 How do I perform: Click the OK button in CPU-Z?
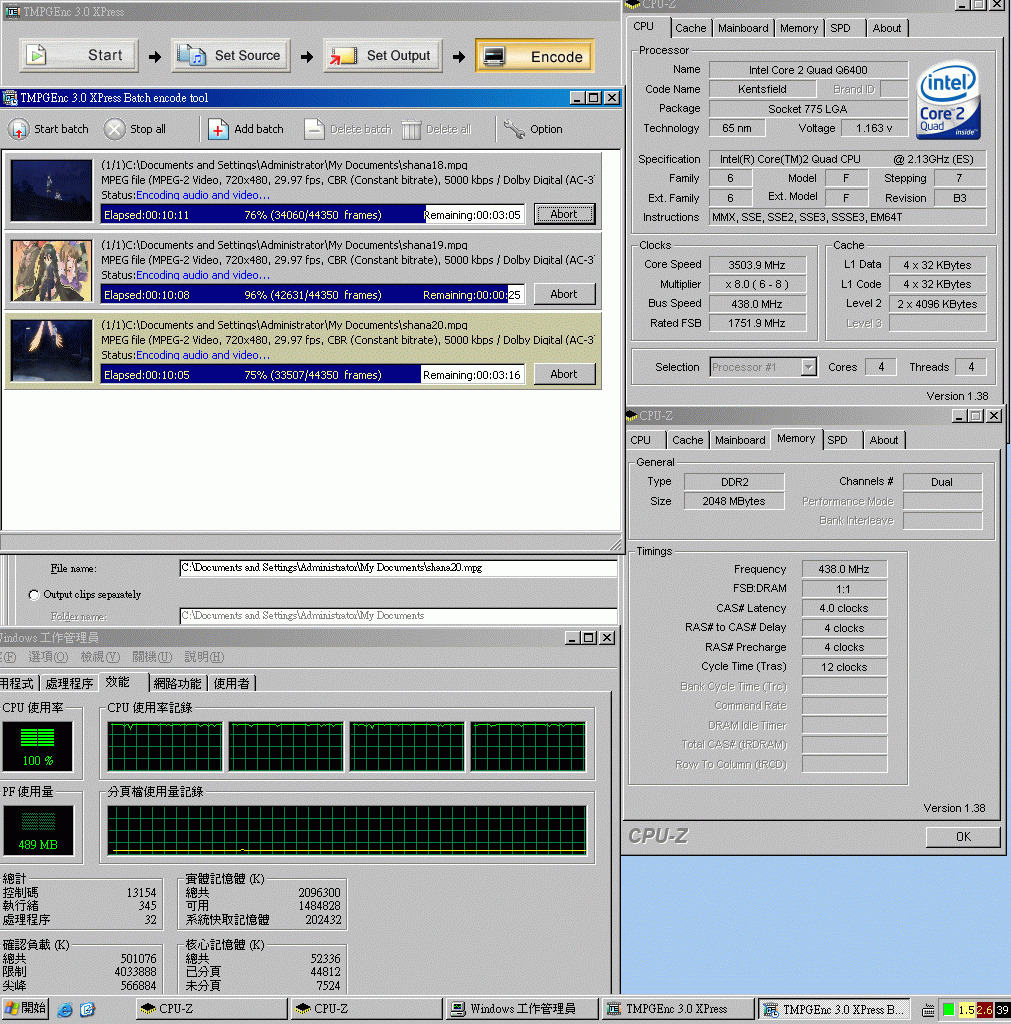(963, 837)
